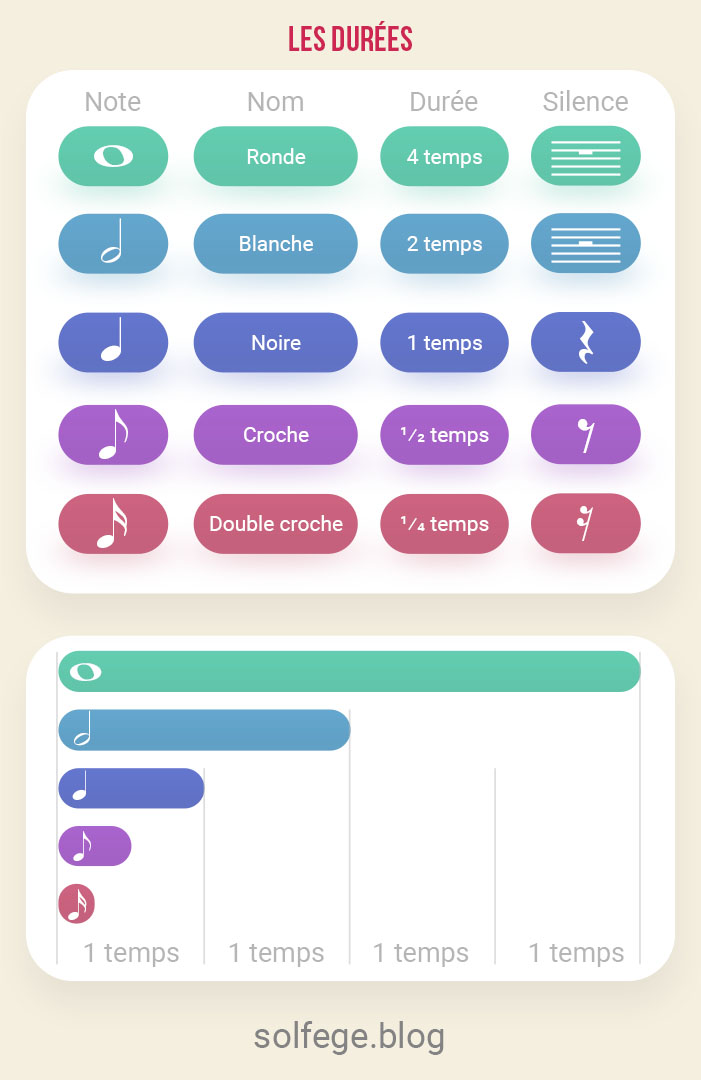Image resolution: width=701 pixels, height=1080 pixels.
Task: Select the quarter rest silence icon
Action: pyautogui.click(x=586, y=342)
